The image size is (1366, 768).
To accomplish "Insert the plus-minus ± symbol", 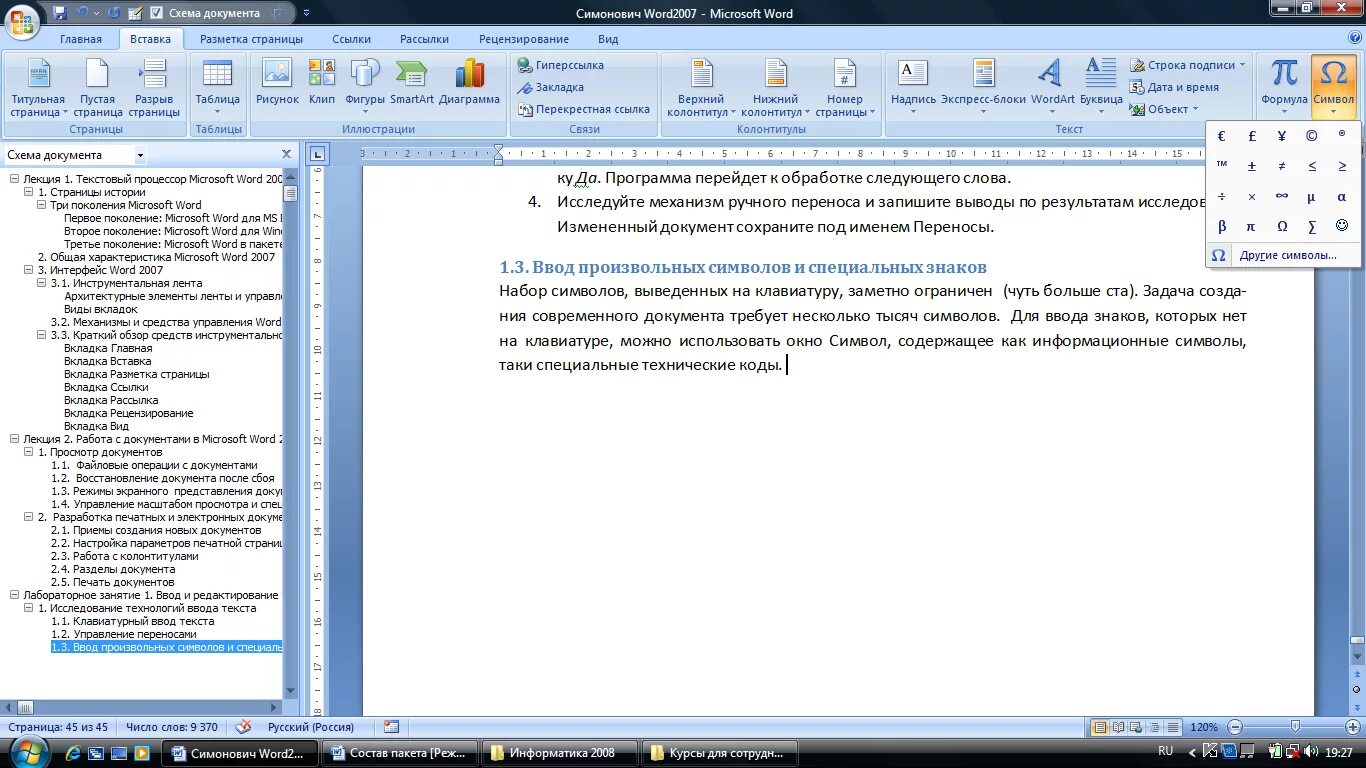I will click(x=1252, y=166).
